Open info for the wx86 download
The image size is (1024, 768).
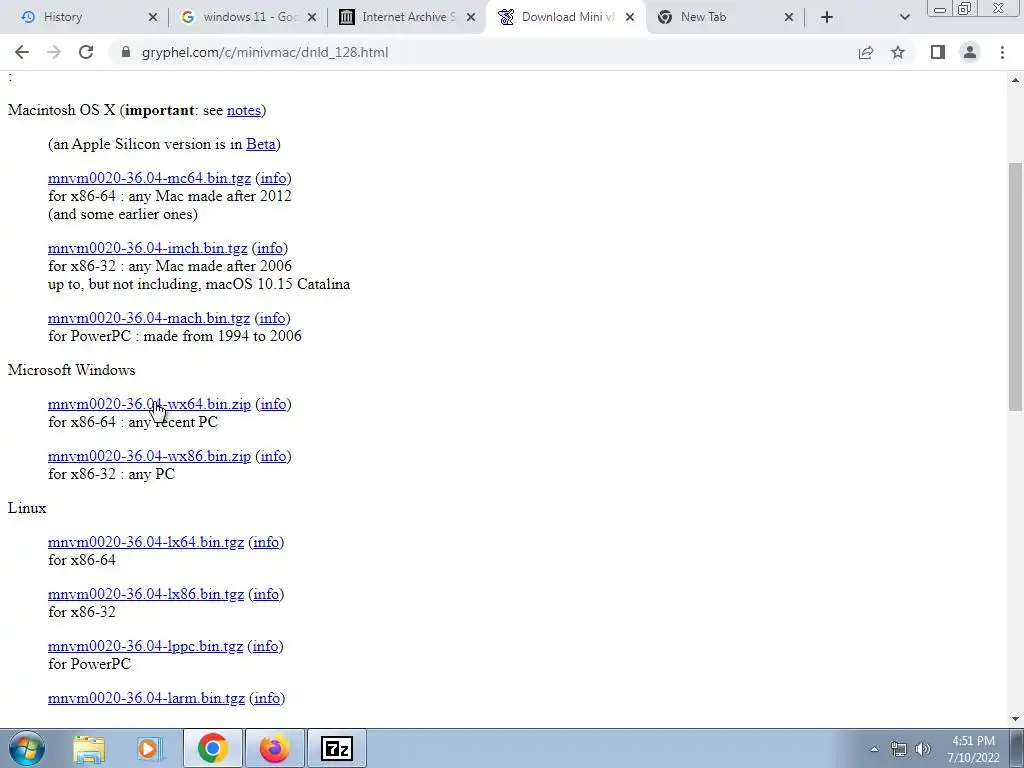pos(273,456)
